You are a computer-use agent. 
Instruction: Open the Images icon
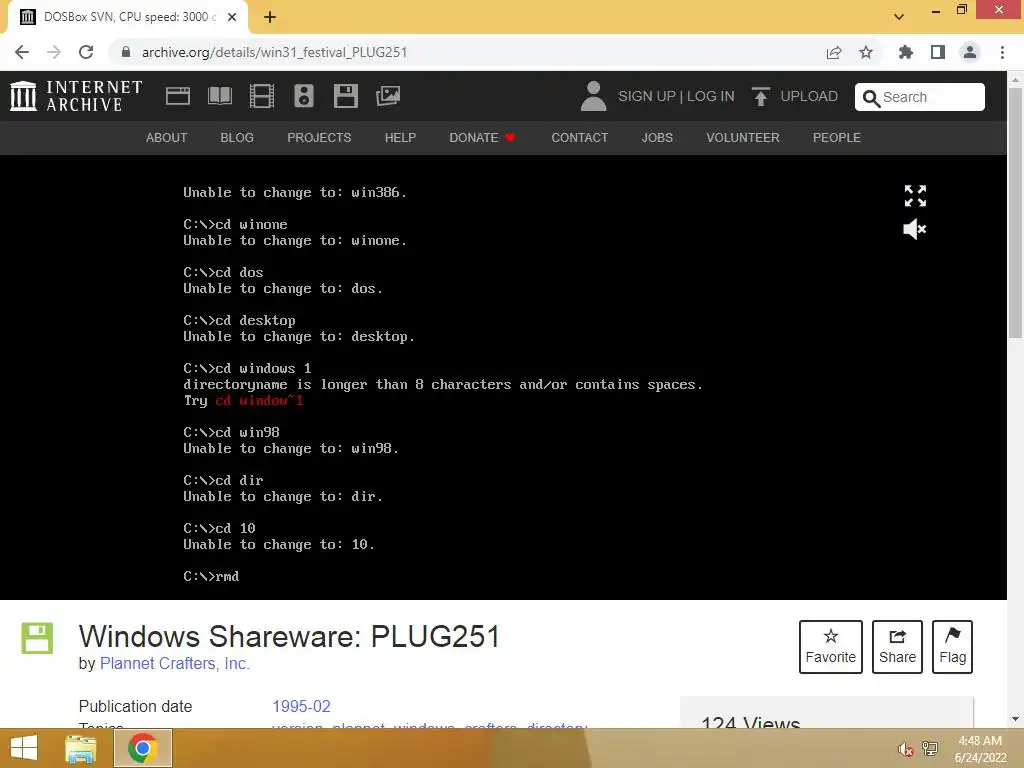point(388,96)
